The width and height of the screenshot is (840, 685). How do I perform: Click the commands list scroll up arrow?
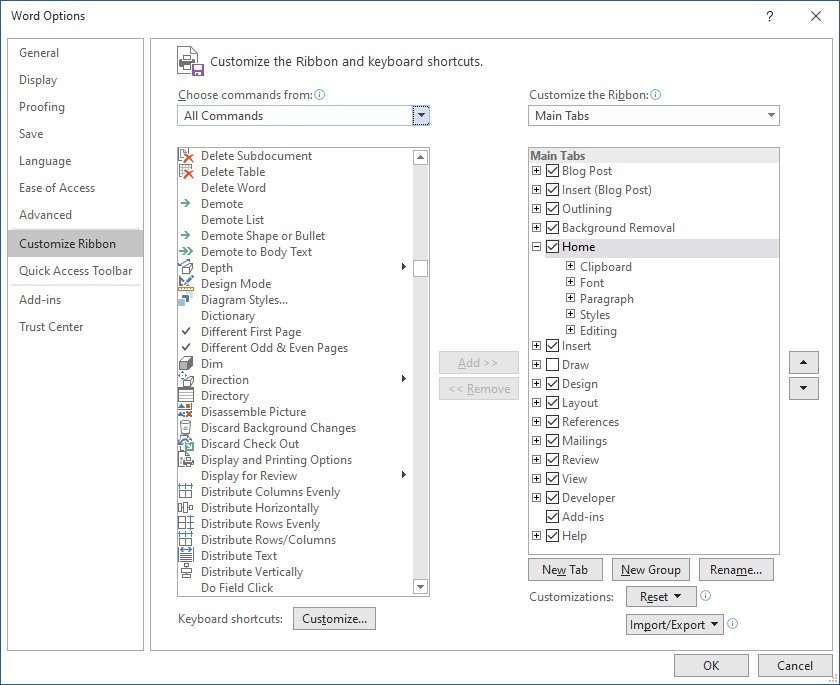(421, 157)
